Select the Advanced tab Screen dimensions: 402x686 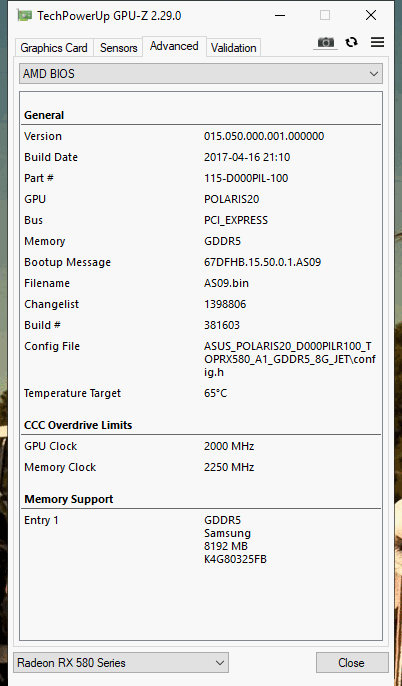click(174, 46)
